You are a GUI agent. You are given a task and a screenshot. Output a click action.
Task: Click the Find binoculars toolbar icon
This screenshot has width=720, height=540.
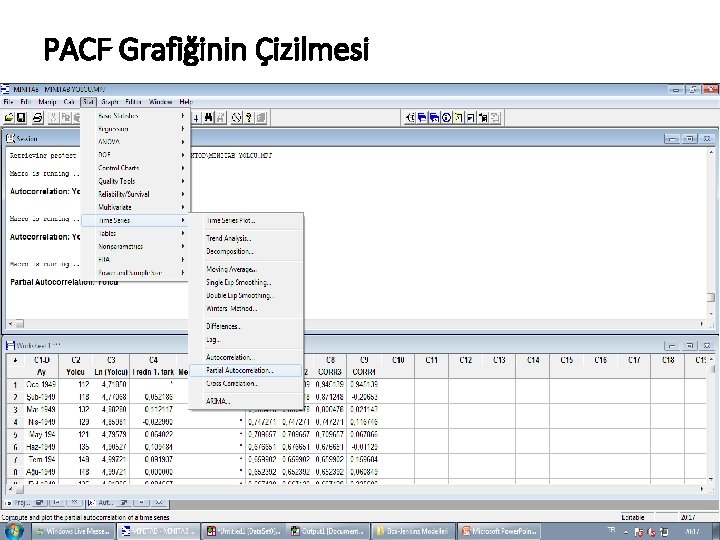[208, 118]
